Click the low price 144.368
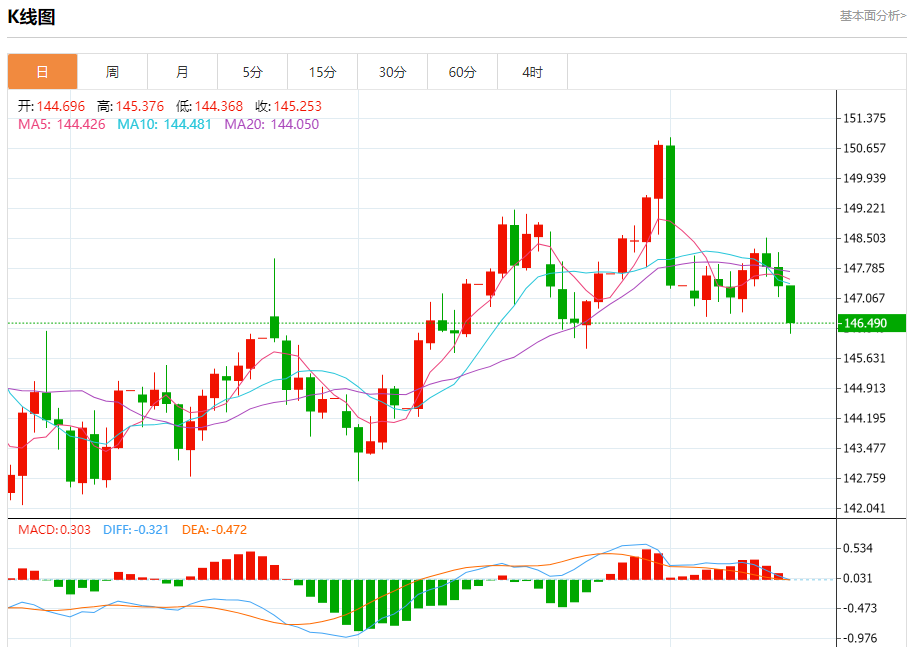 coord(218,106)
